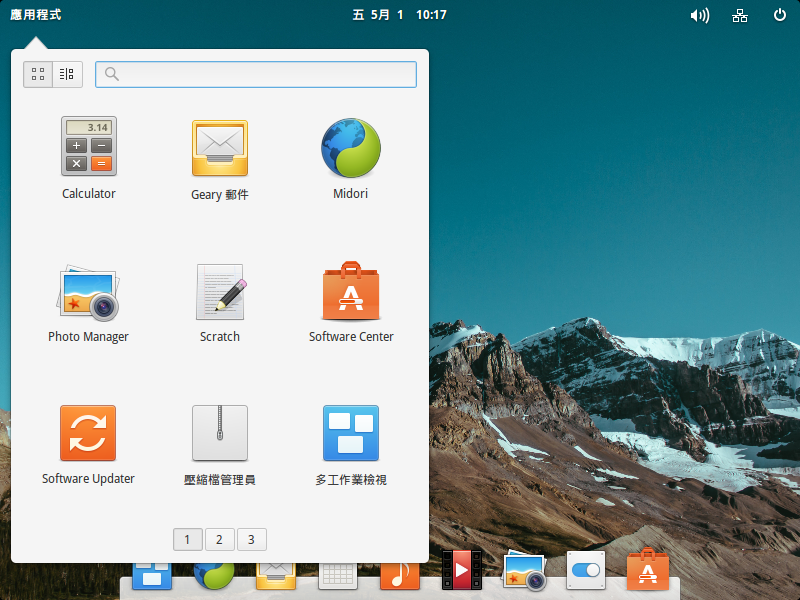The width and height of the screenshot is (800, 600).
Task: Open the date and time indicator
Action: pyautogui.click(x=399, y=15)
